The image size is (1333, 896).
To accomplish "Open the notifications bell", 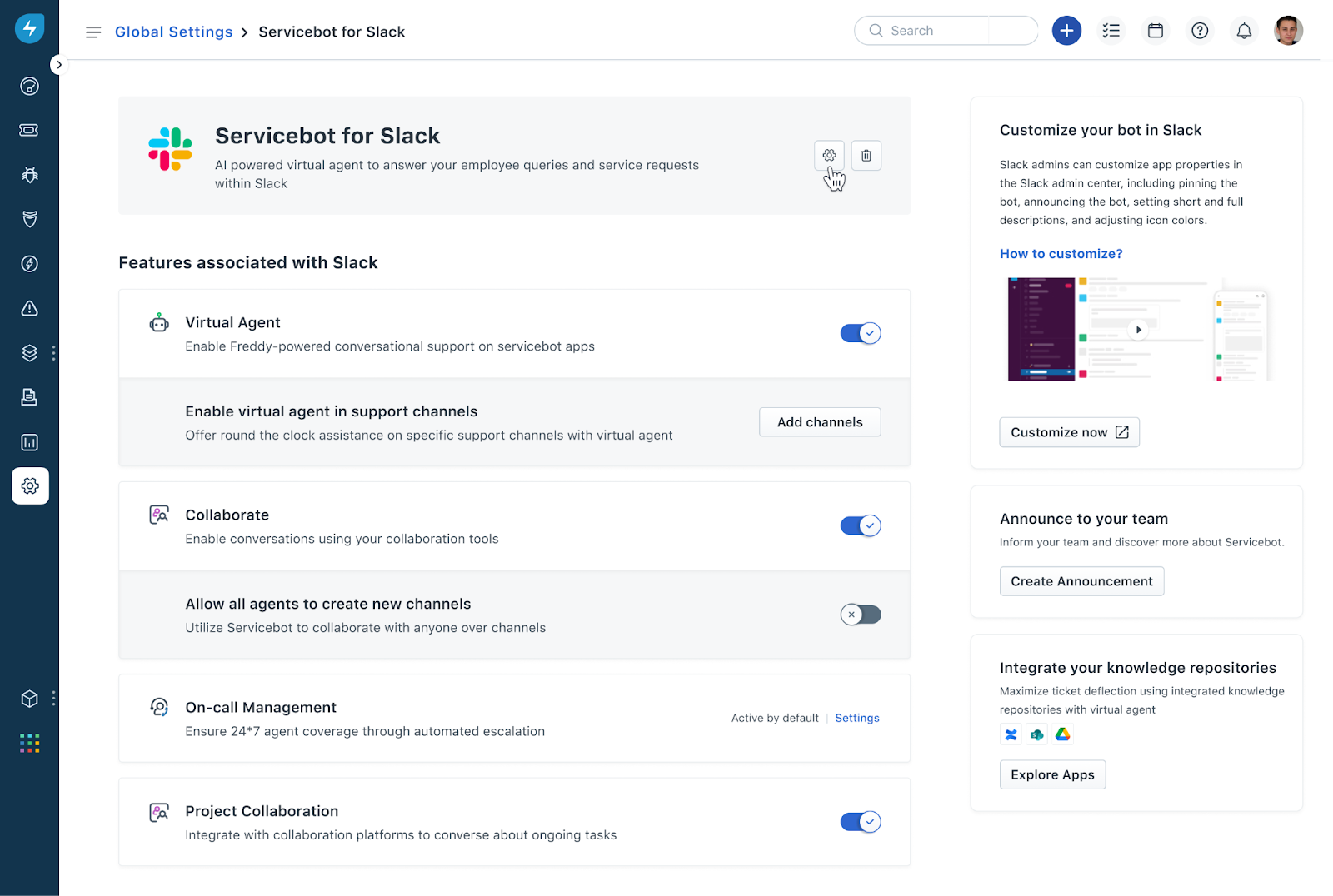I will click(x=1244, y=31).
